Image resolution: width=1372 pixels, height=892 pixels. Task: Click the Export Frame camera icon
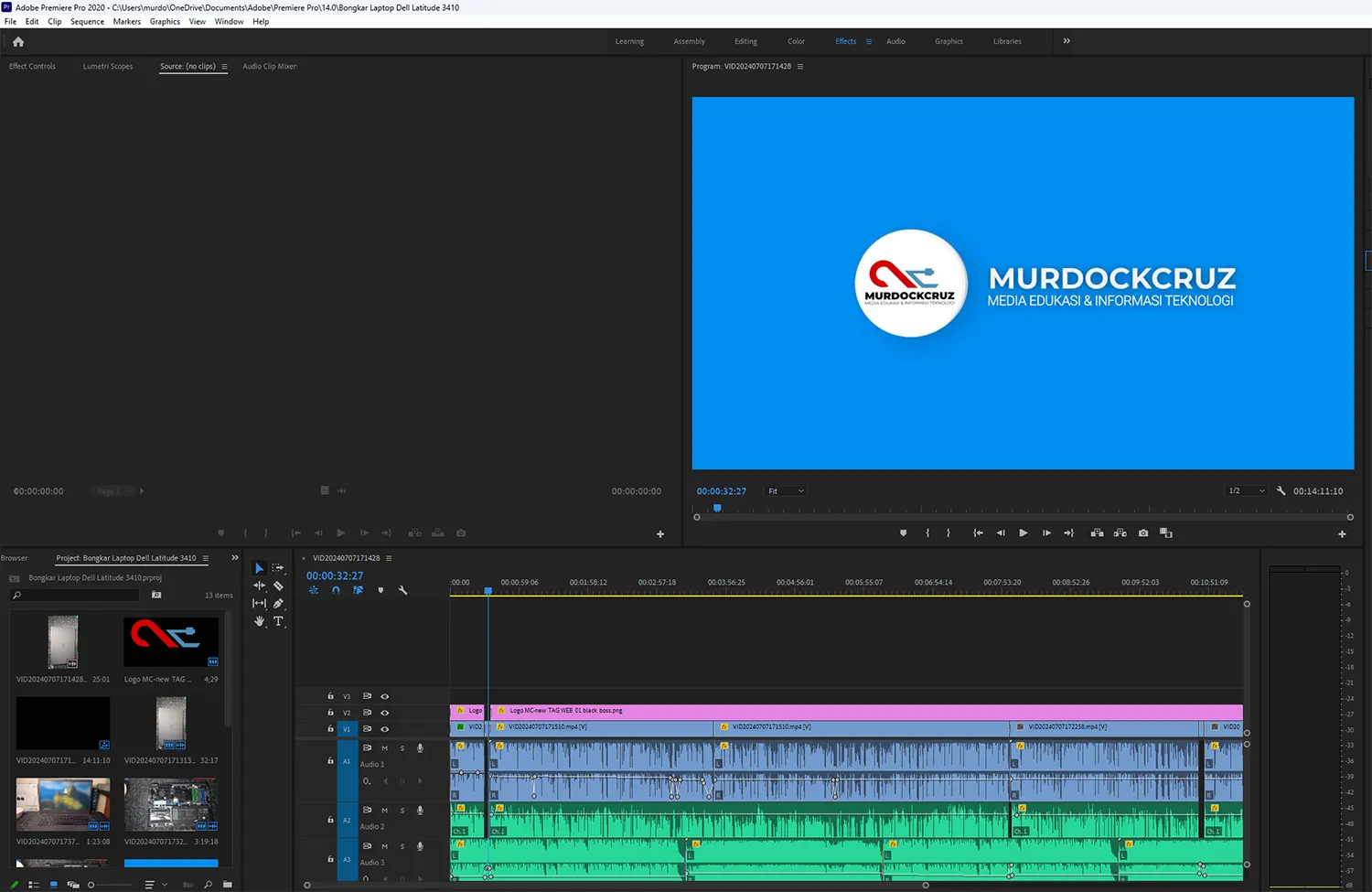point(1143,533)
